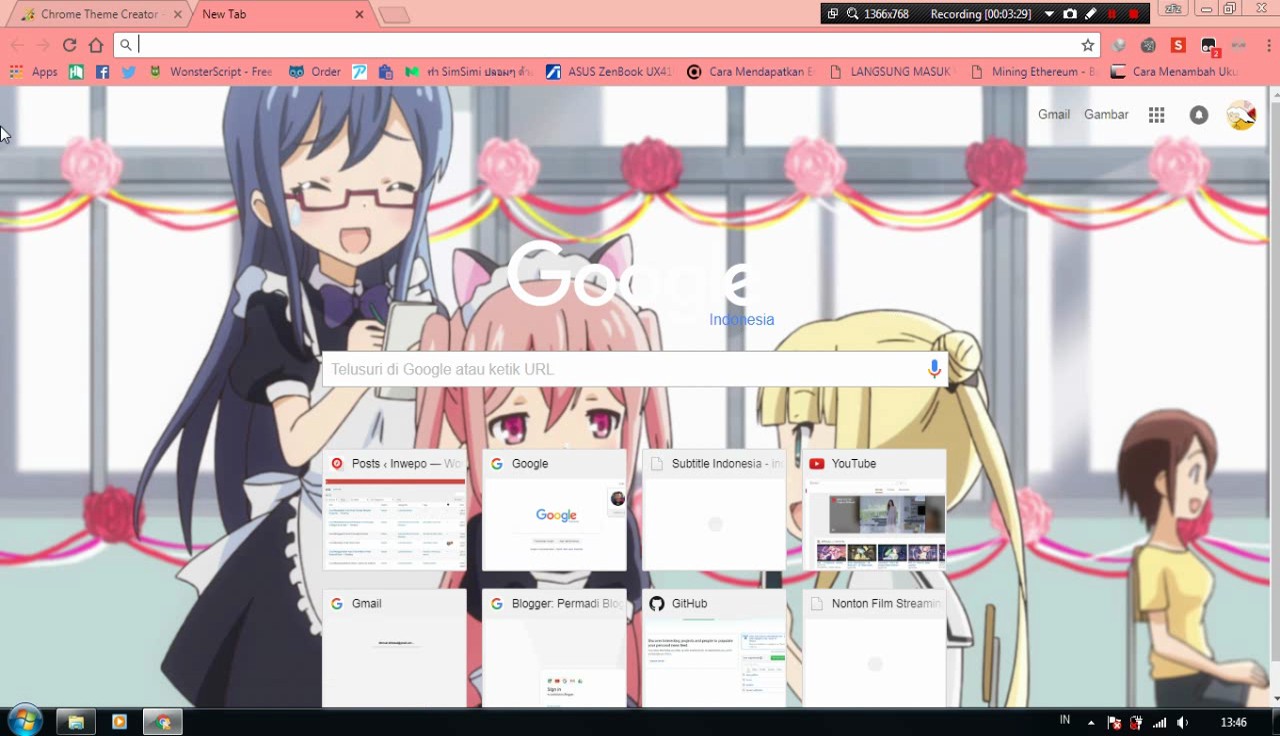Open the SimSimi bookmark
1280x736 pixels.
(x=468, y=72)
